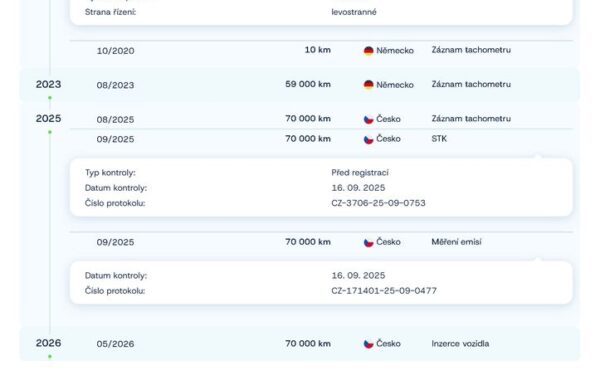Click the date 05/2026
The image size is (600, 390).
pyautogui.click(x=115, y=344)
